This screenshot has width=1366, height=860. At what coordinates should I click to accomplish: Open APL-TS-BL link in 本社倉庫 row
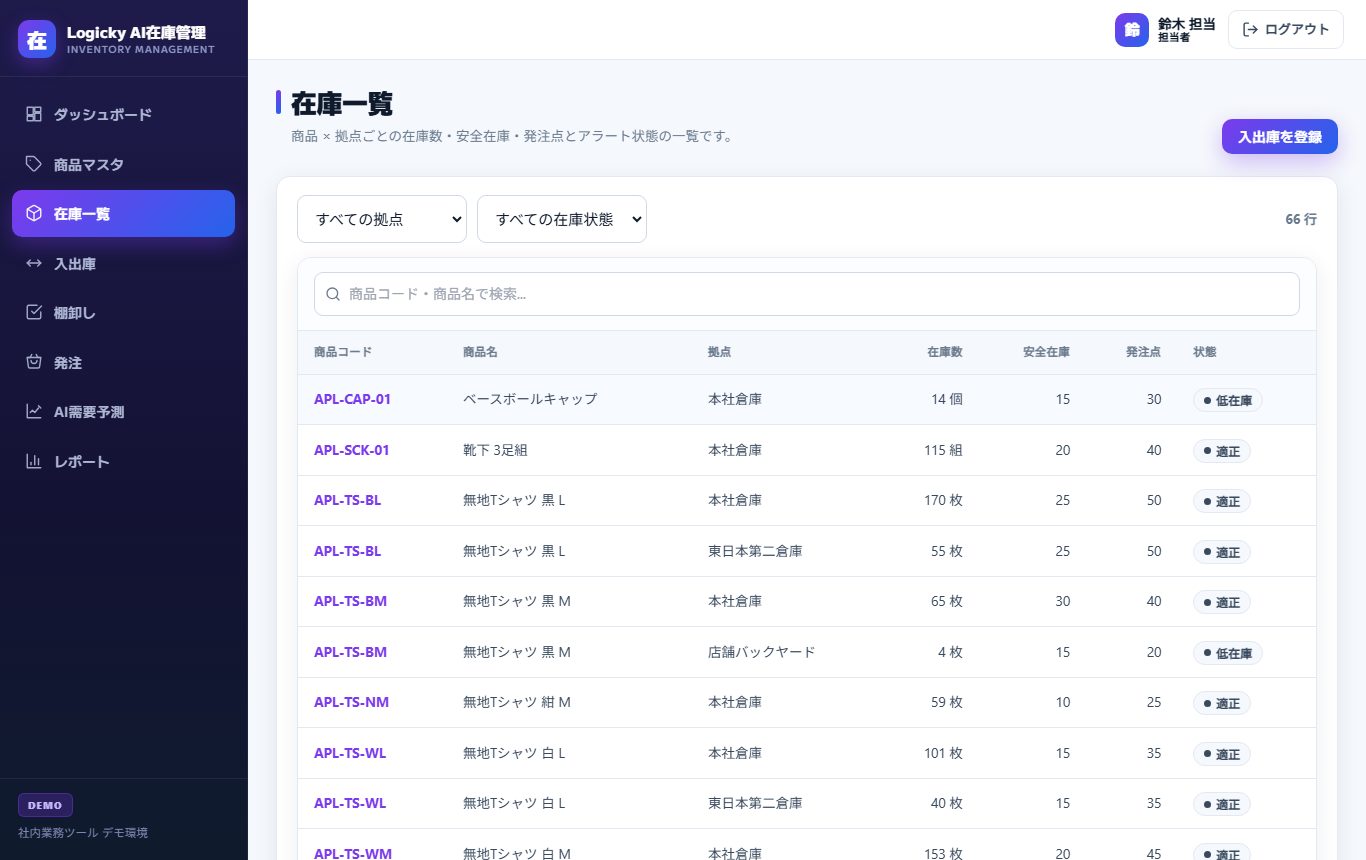(x=347, y=500)
